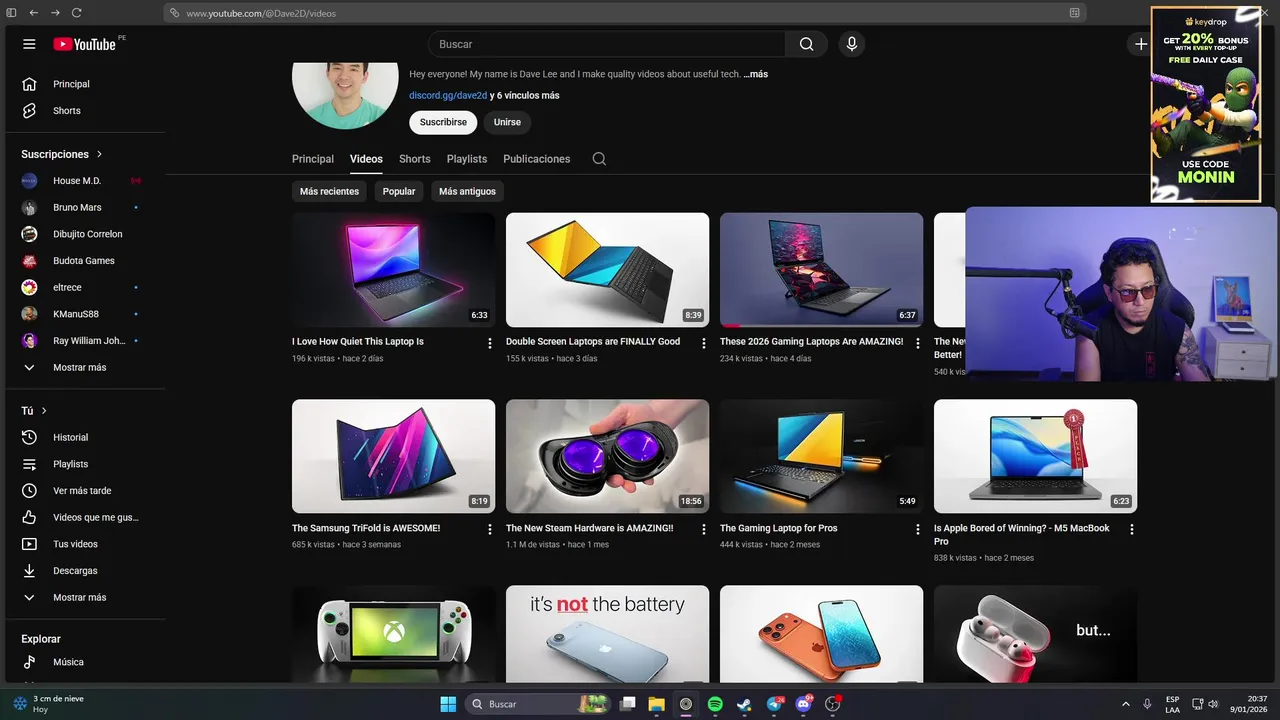Viewport: 1280px width, 720px height.
Task: Open options for I Love How Quiet video
Action: tap(489, 343)
